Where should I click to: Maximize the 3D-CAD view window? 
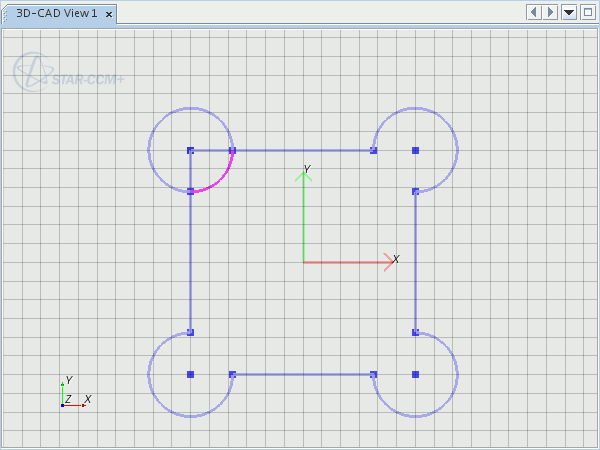click(587, 12)
